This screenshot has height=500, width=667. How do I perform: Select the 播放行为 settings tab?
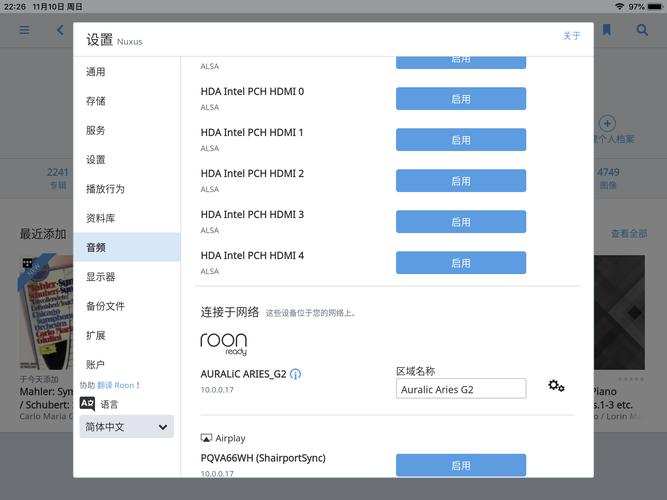(x=127, y=189)
